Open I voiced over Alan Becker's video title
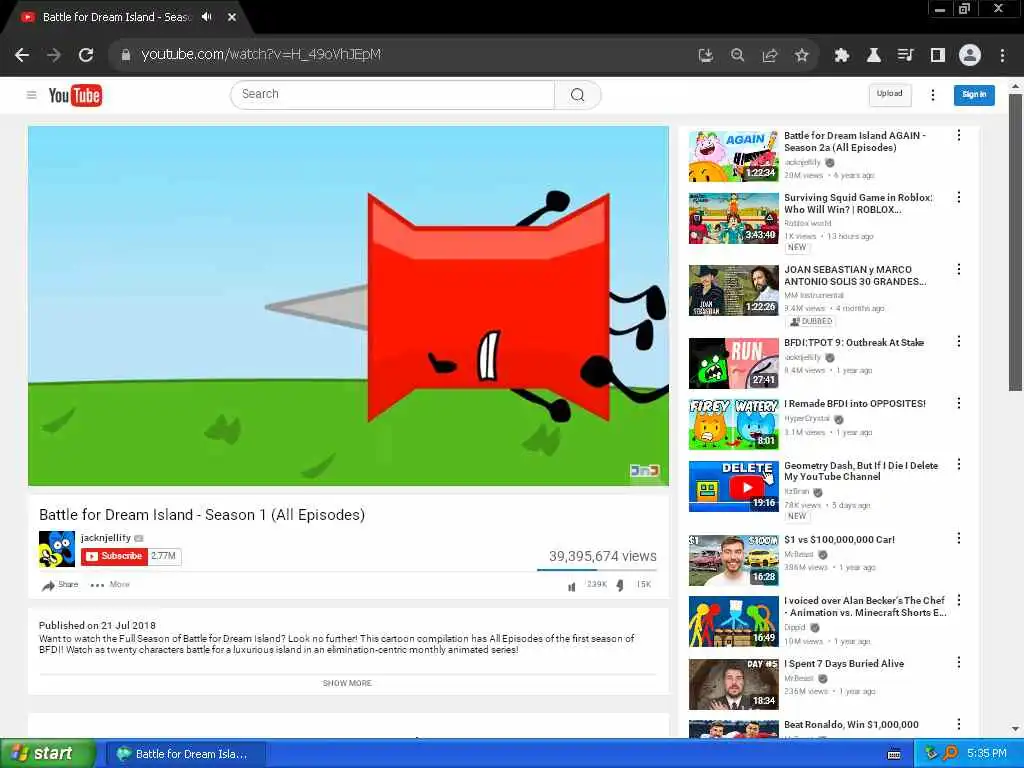The height and width of the screenshot is (768, 1024). (865, 607)
